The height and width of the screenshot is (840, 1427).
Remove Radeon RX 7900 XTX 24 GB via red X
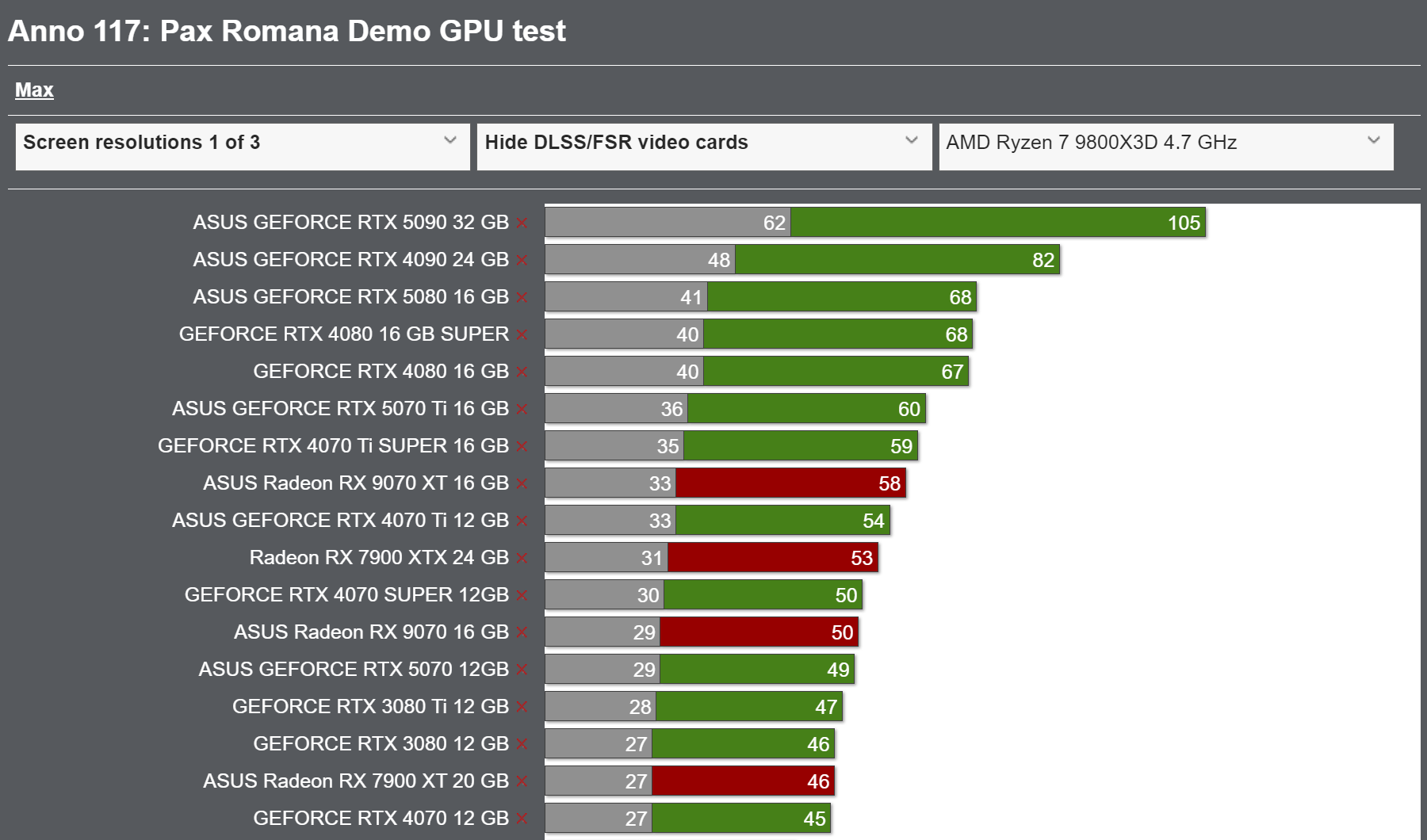coord(522,559)
